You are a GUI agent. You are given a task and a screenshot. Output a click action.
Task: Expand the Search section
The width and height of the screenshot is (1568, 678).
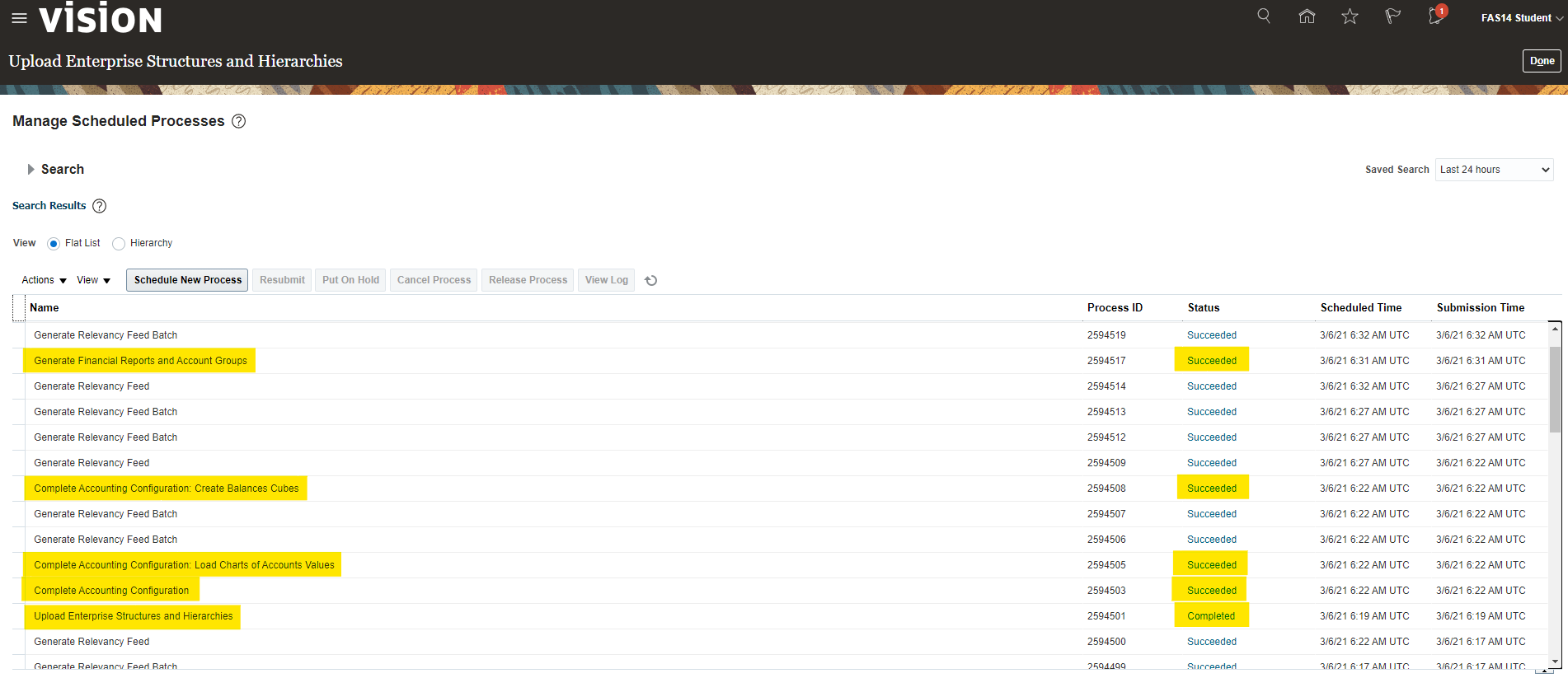tap(31, 170)
